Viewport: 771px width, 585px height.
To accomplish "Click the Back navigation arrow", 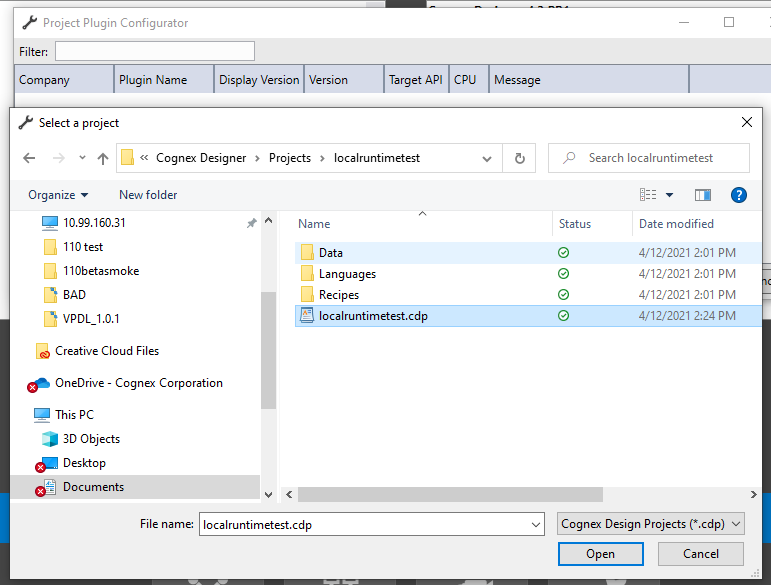I will click(29, 158).
